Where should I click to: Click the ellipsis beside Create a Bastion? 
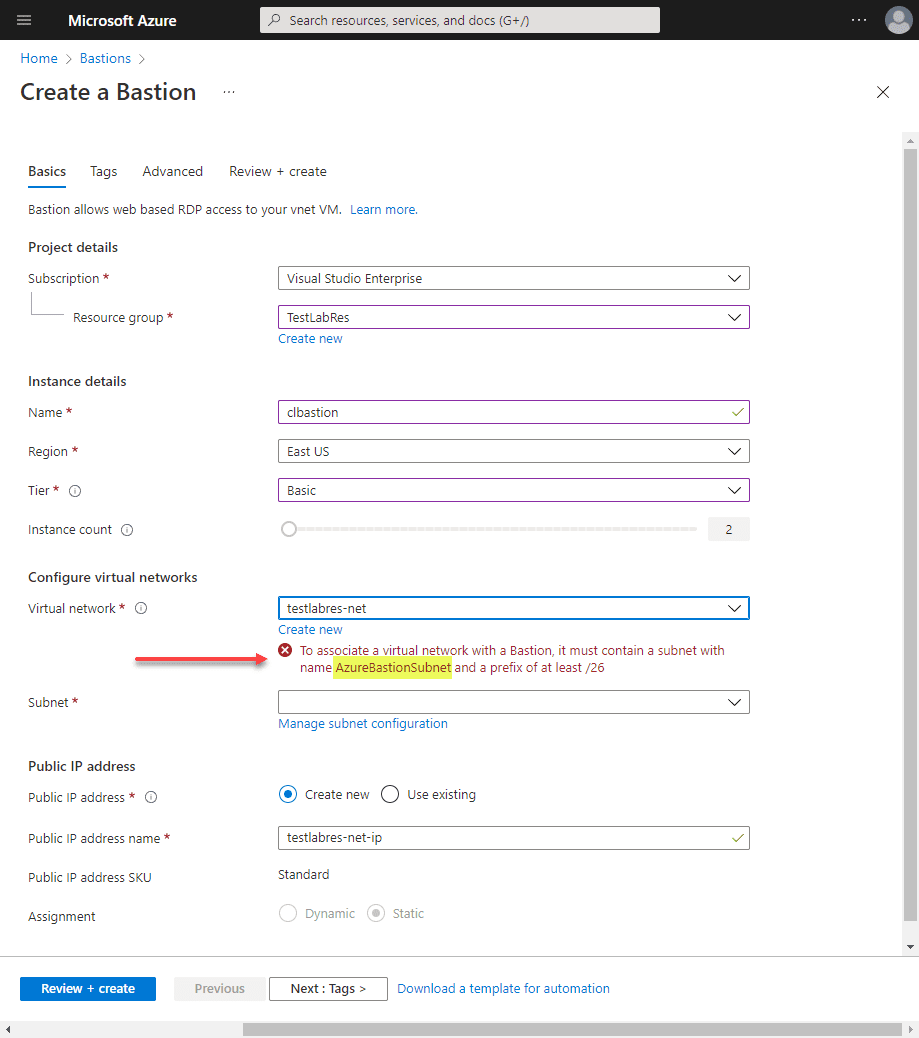229,92
